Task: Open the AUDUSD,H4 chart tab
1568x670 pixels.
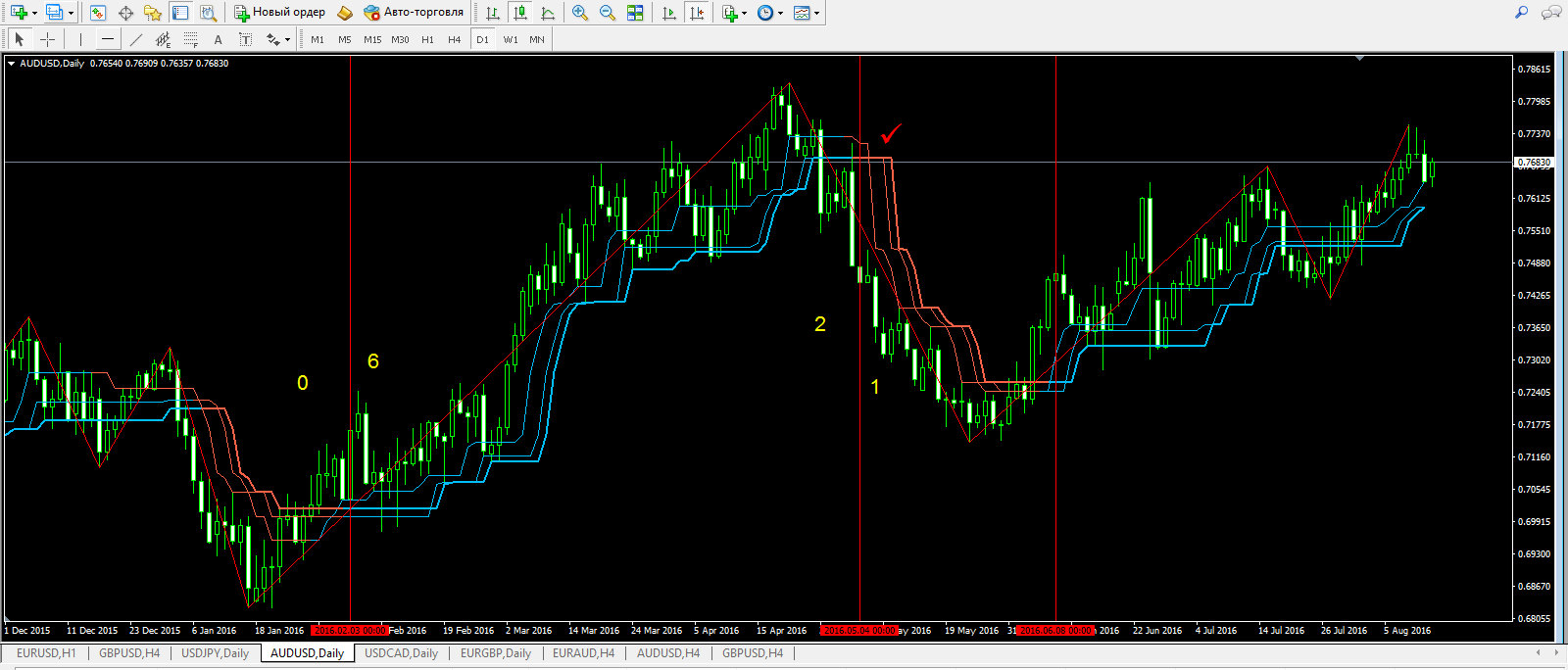Action: [668, 653]
